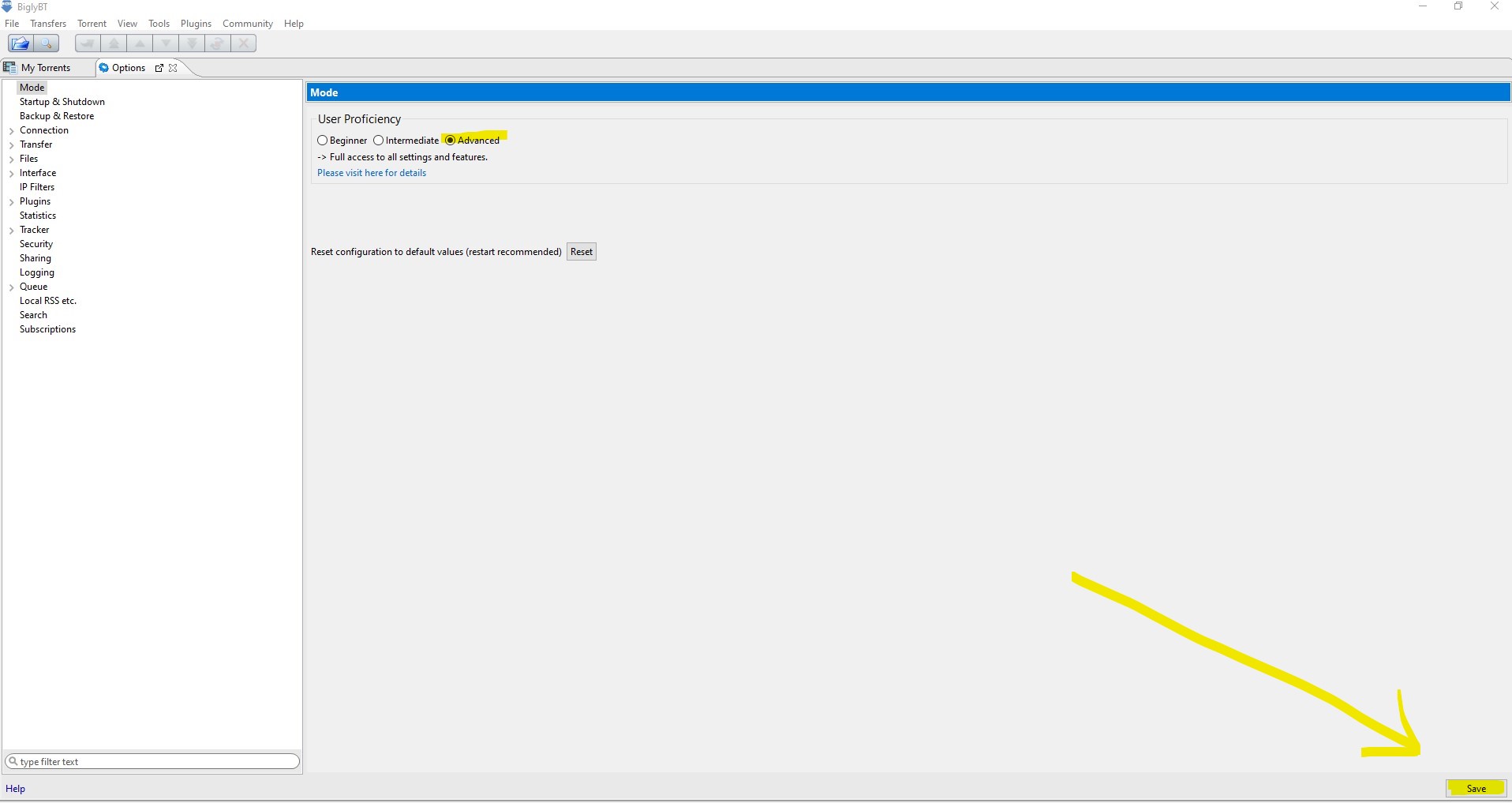The width and height of the screenshot is (1512, 803).
Task: Expand the Files tree node
Action: point(11,159)
